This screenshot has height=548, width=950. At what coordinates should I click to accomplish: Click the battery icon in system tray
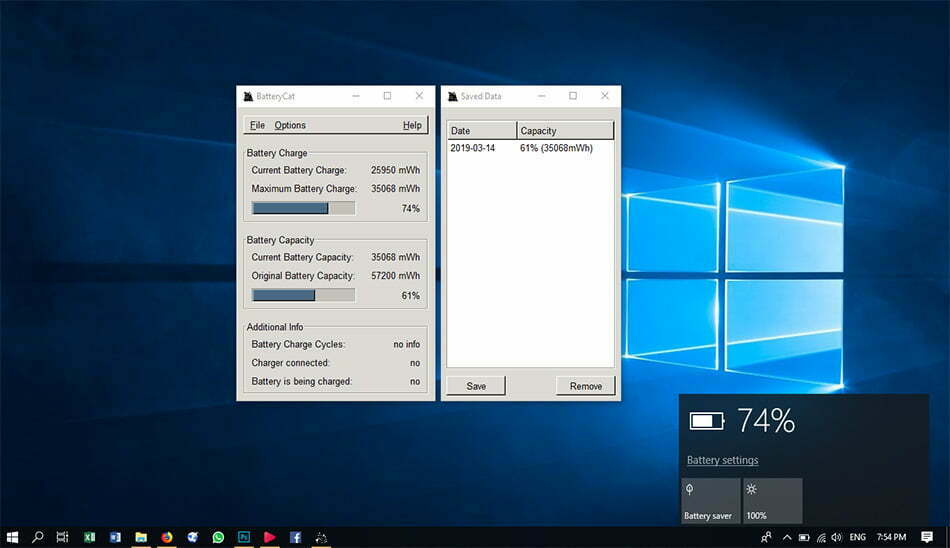coord(804,537)
